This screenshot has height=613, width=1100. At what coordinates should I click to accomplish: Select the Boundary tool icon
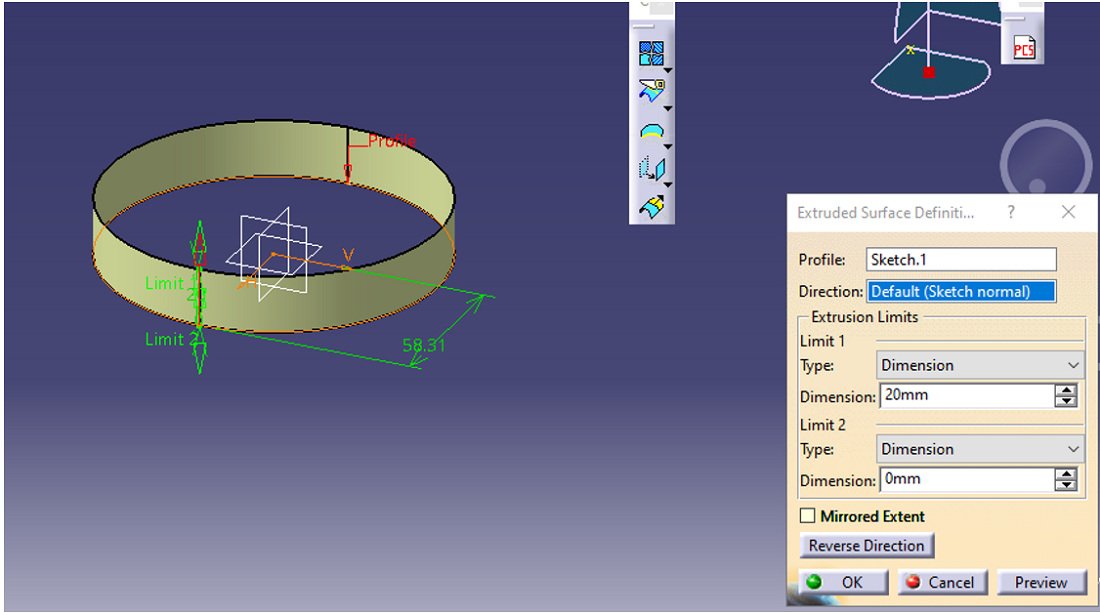[x=652, y=130]
